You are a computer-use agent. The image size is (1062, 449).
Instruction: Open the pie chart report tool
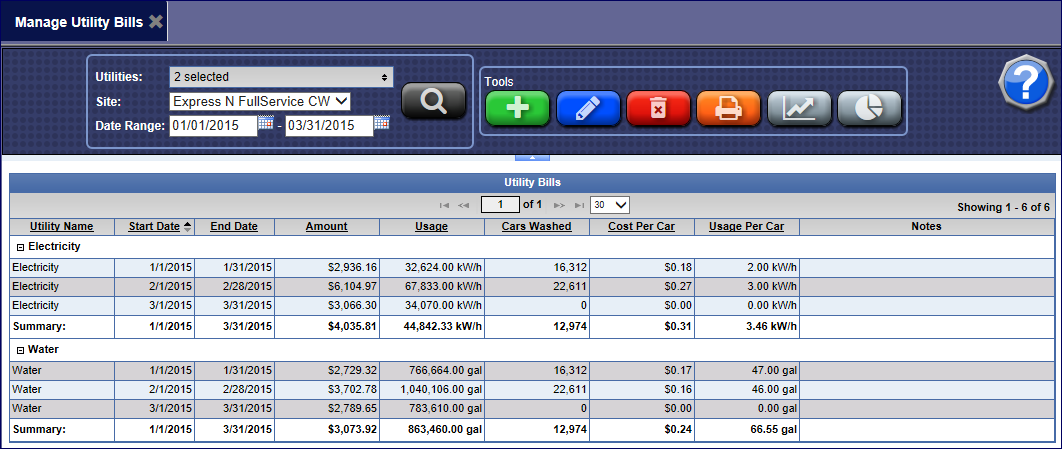tap(869, 108)
